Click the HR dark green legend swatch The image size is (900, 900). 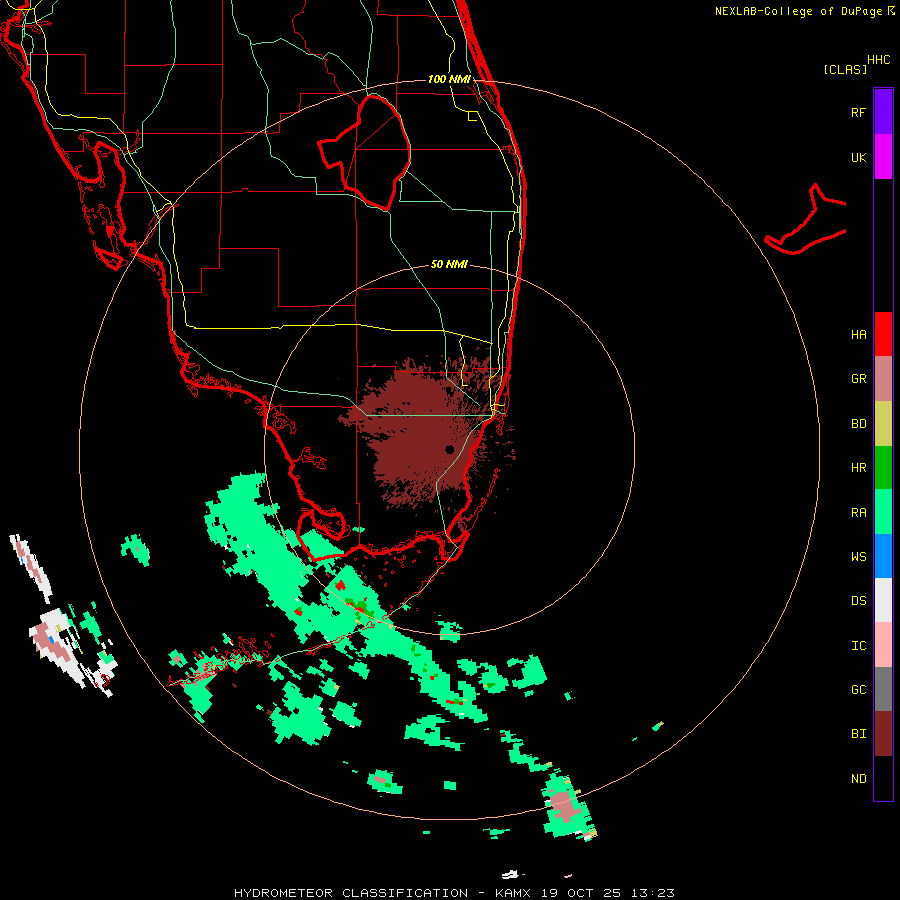[x=883, y=468]
